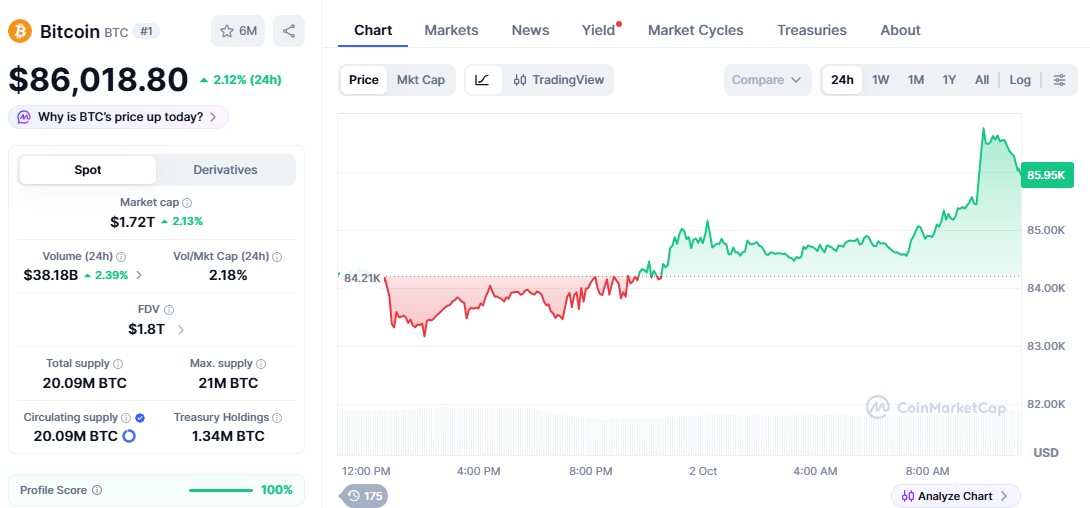
Task: Click the green Profile Score progress bar
Action: click(x=221, y=490)
